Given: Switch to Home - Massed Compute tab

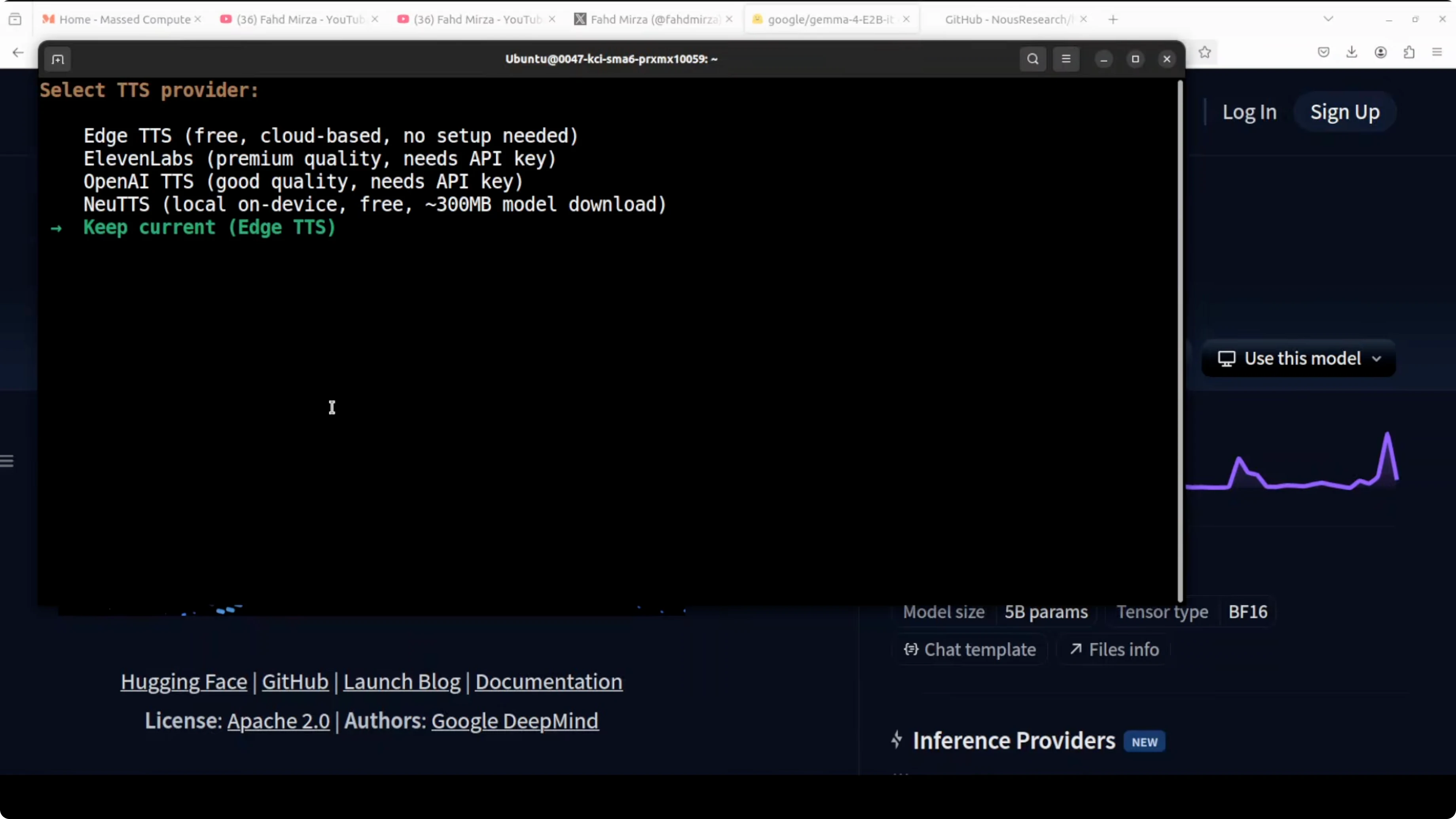Looking at the screenshot, I should click(124, 19).
